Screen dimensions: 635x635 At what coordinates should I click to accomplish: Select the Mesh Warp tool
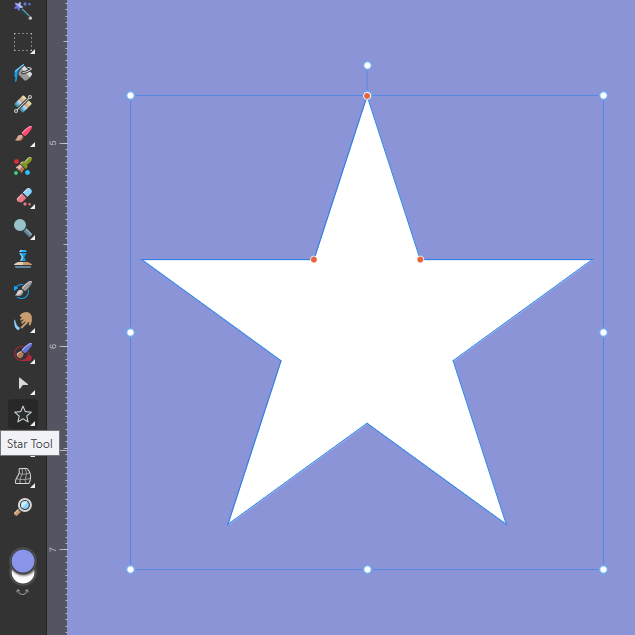23,477
